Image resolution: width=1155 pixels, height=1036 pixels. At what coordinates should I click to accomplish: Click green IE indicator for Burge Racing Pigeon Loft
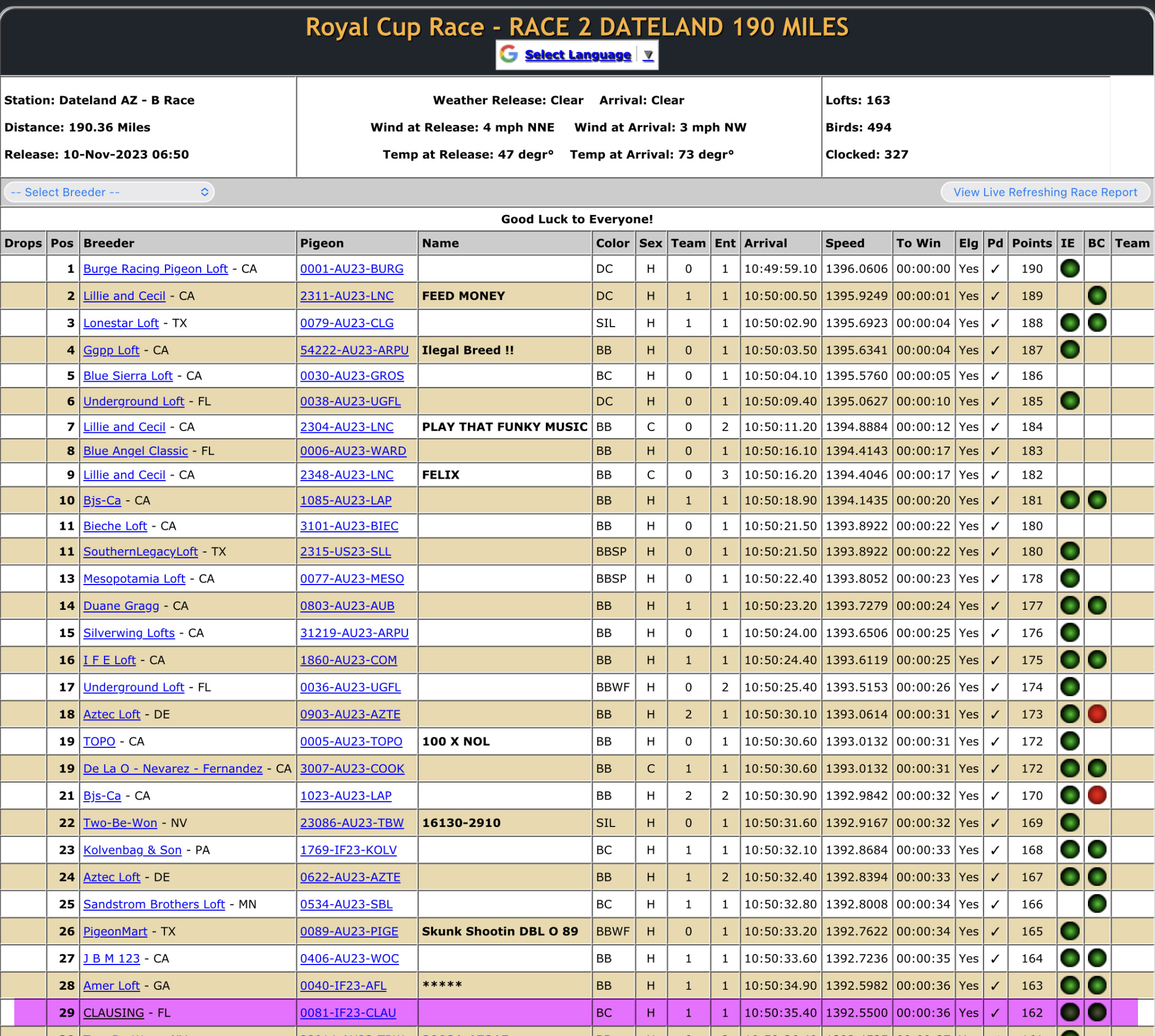[1070, 269]
